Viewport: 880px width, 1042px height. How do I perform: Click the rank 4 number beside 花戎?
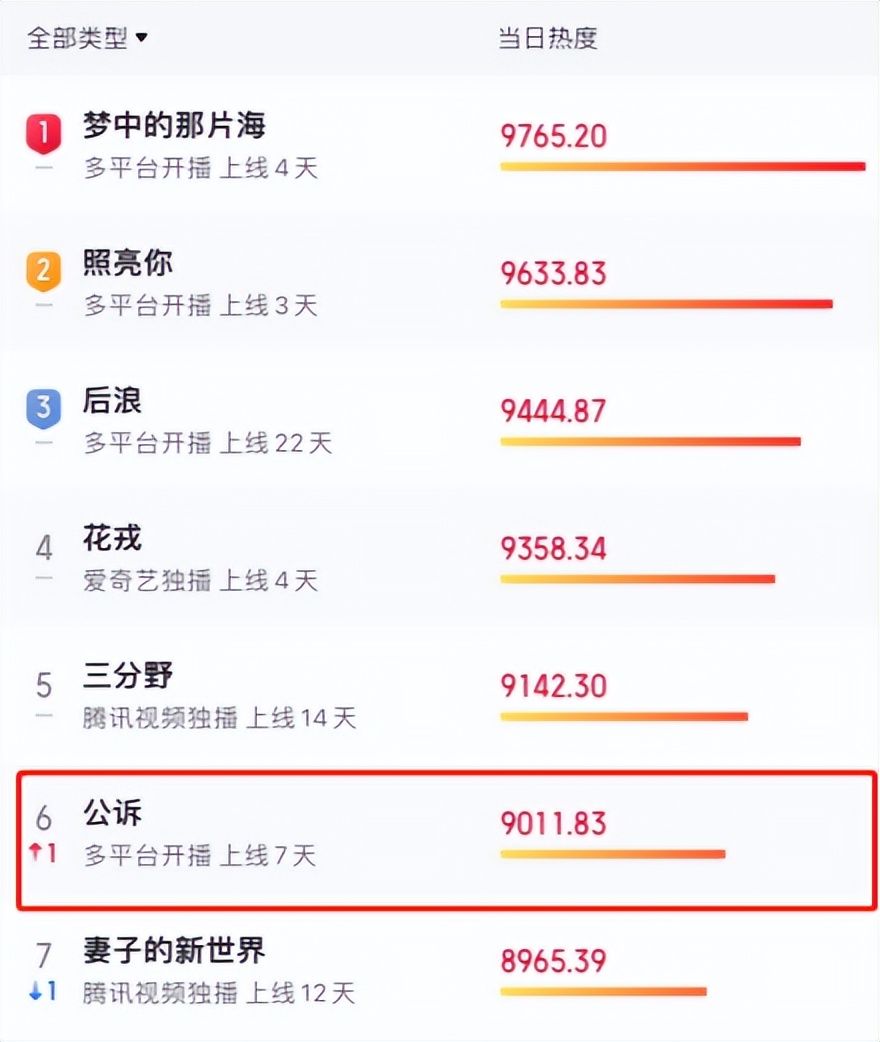coord(42,545)
